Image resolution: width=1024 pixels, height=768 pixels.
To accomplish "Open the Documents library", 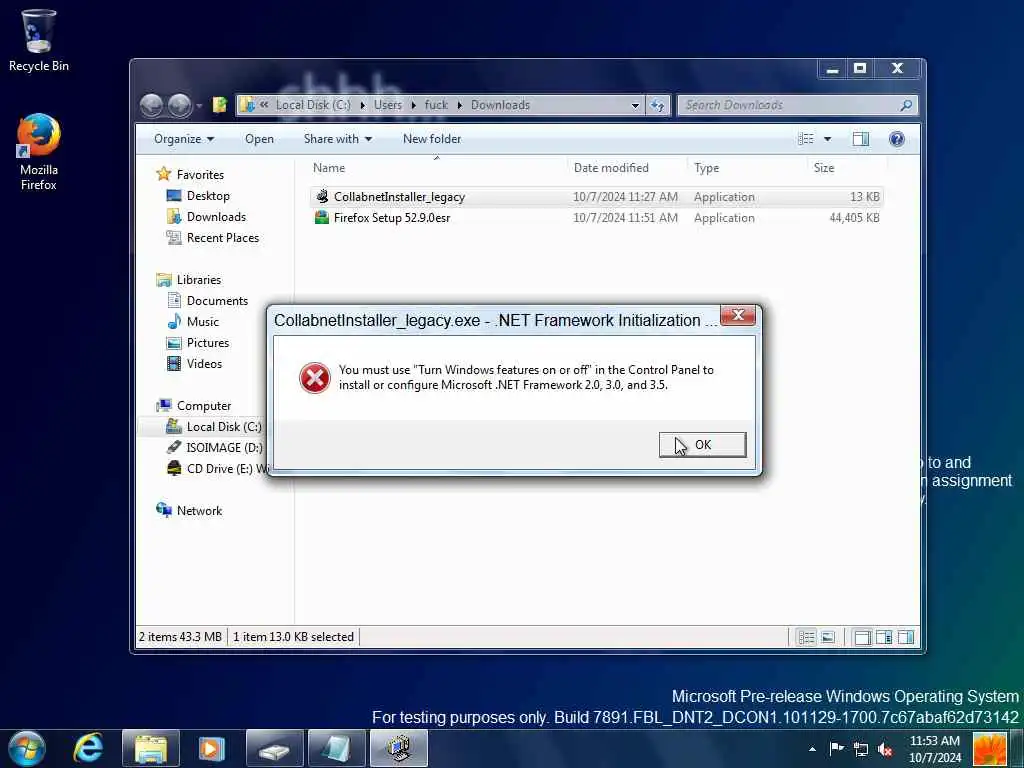I will (217, 300).
